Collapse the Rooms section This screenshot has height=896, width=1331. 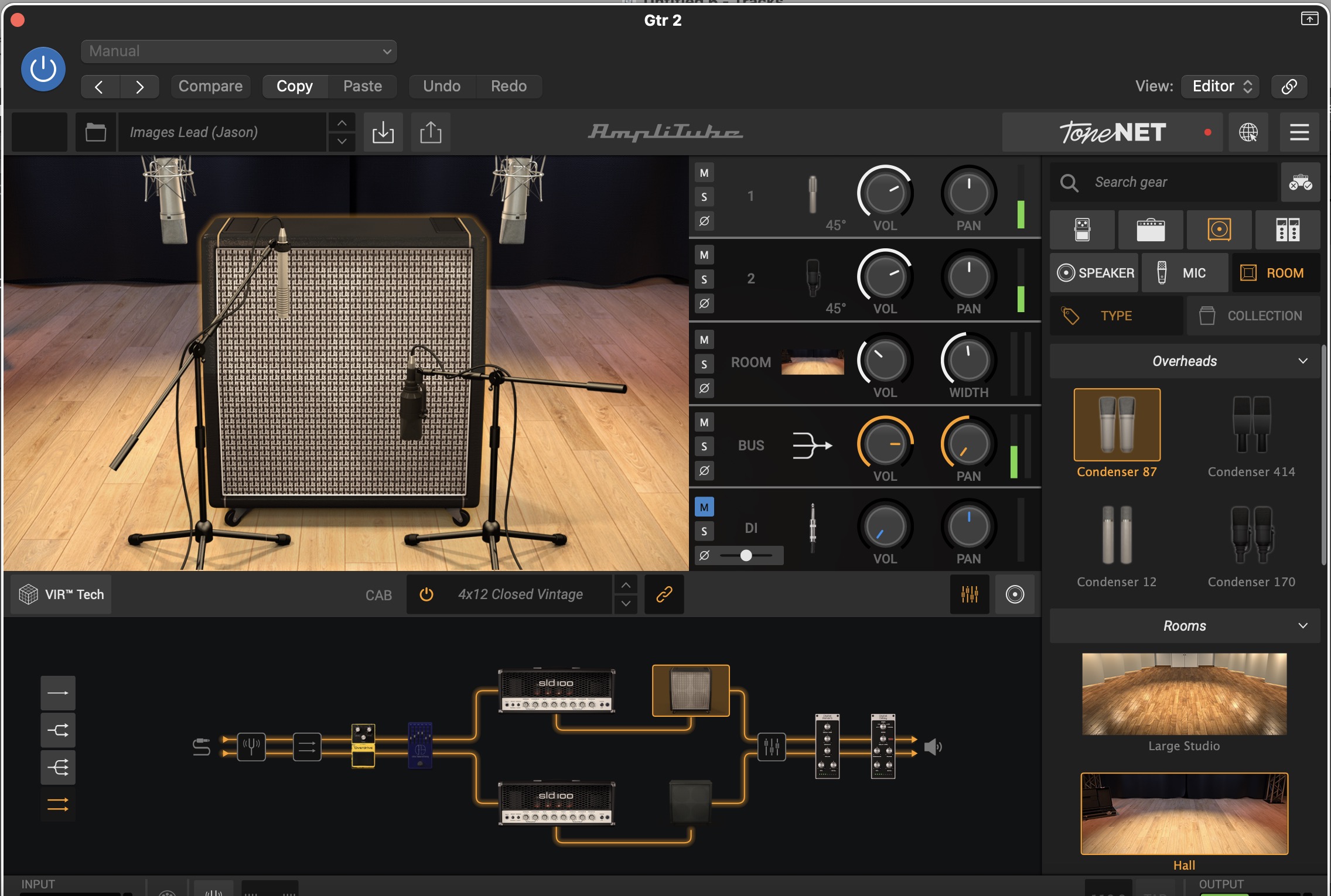click(x=1185, y=626)
